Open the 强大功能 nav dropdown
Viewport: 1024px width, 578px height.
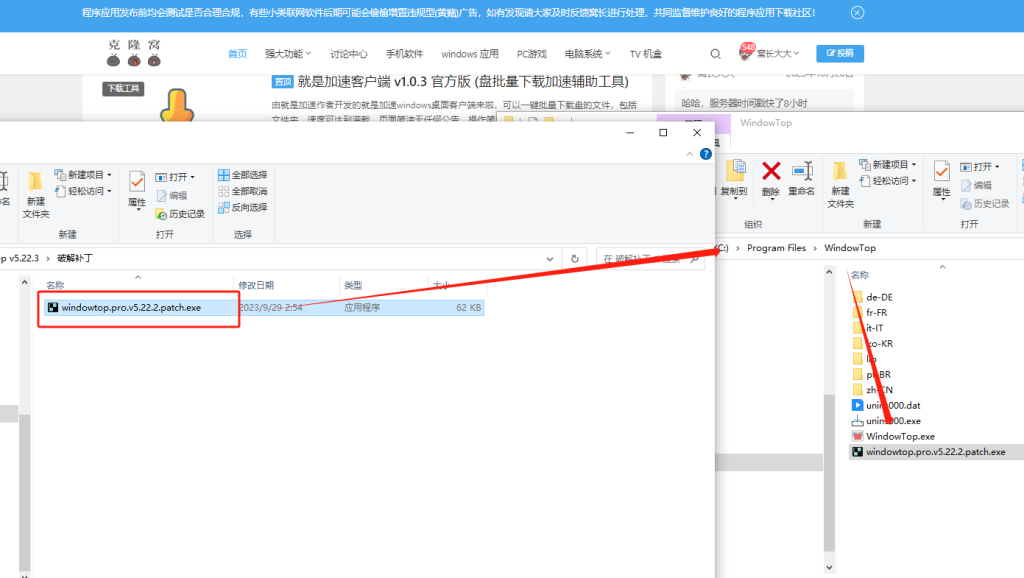point(288,54)
